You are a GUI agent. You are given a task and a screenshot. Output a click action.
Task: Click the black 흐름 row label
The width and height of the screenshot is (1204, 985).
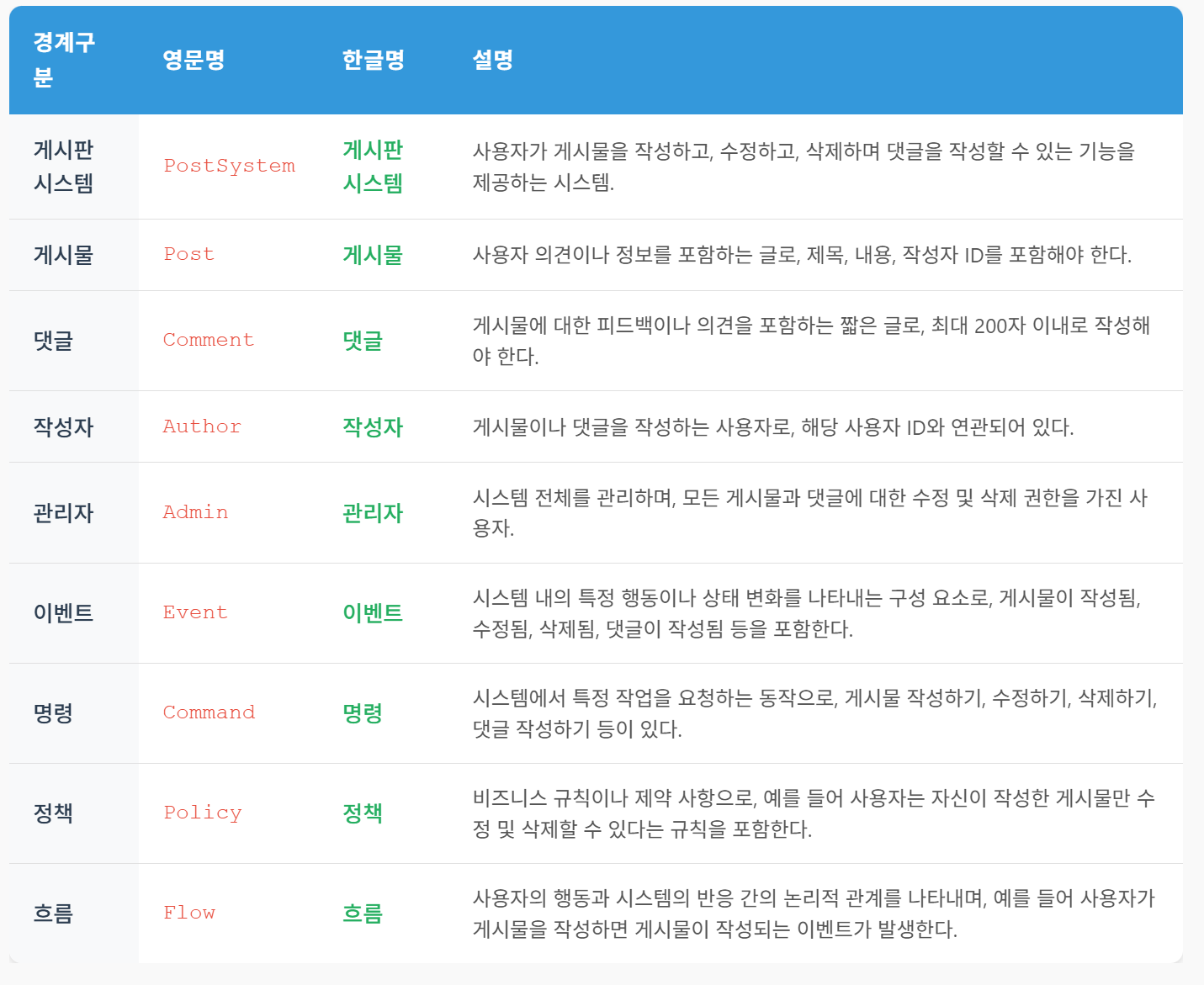click(53, 914)
